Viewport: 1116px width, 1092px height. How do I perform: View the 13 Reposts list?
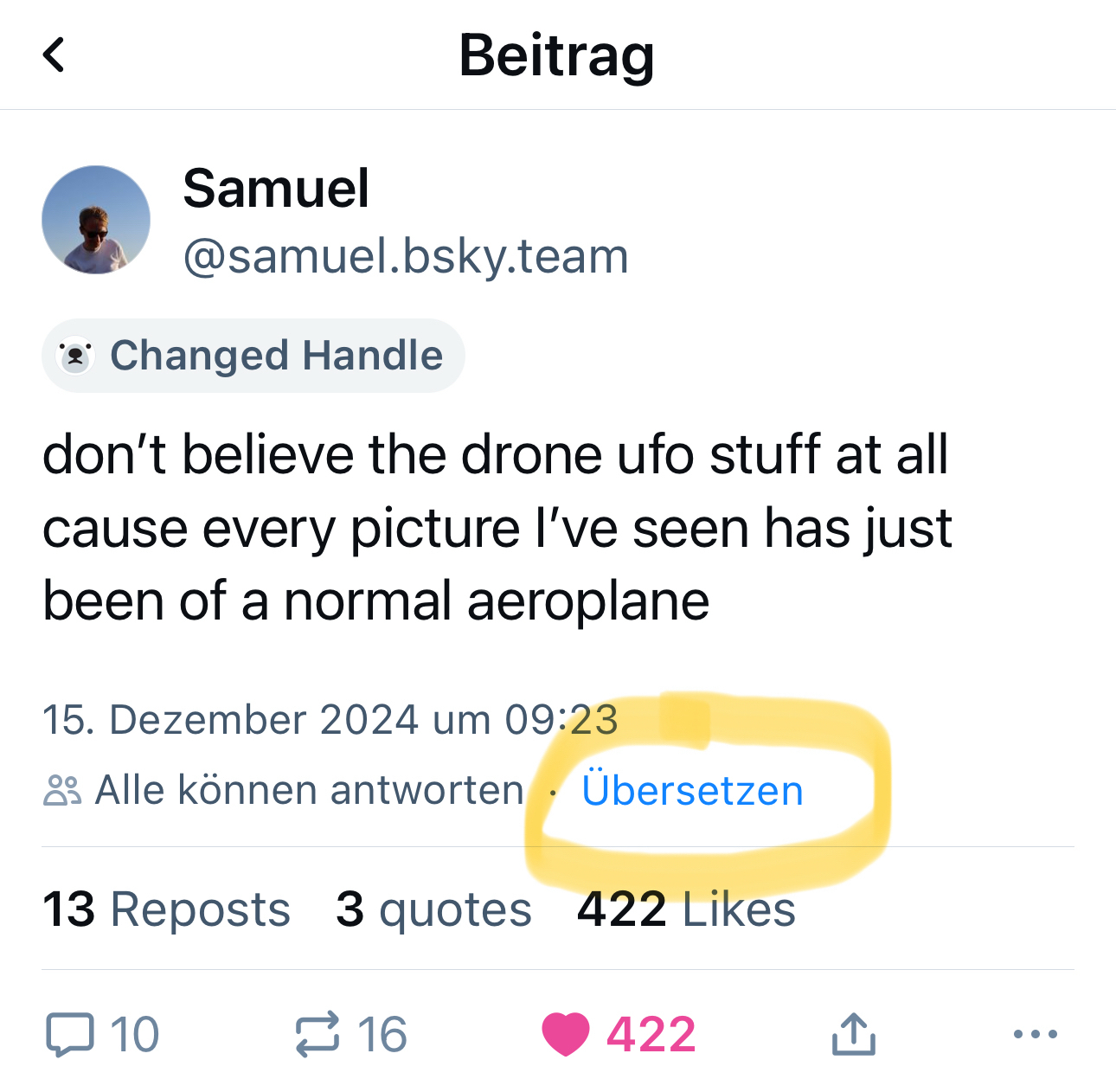166,909
